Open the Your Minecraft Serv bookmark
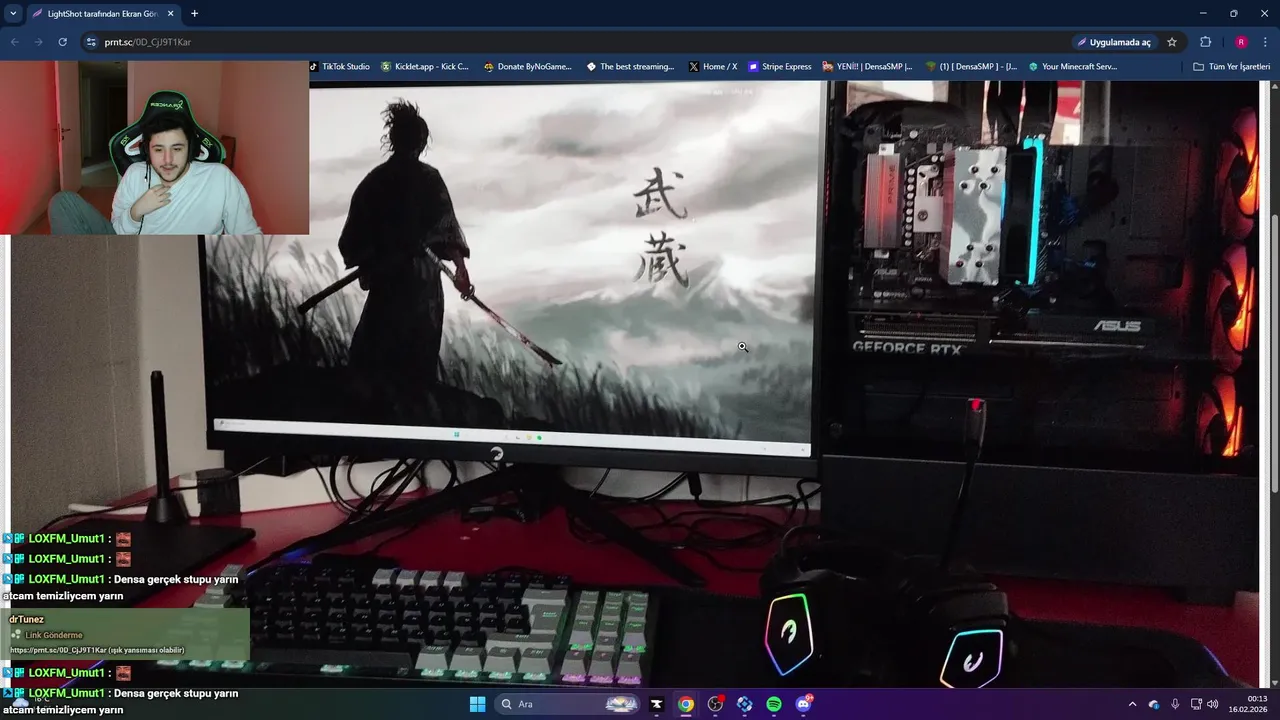Viewport: 1280px width, 720px height. [x=1073, y=67]
